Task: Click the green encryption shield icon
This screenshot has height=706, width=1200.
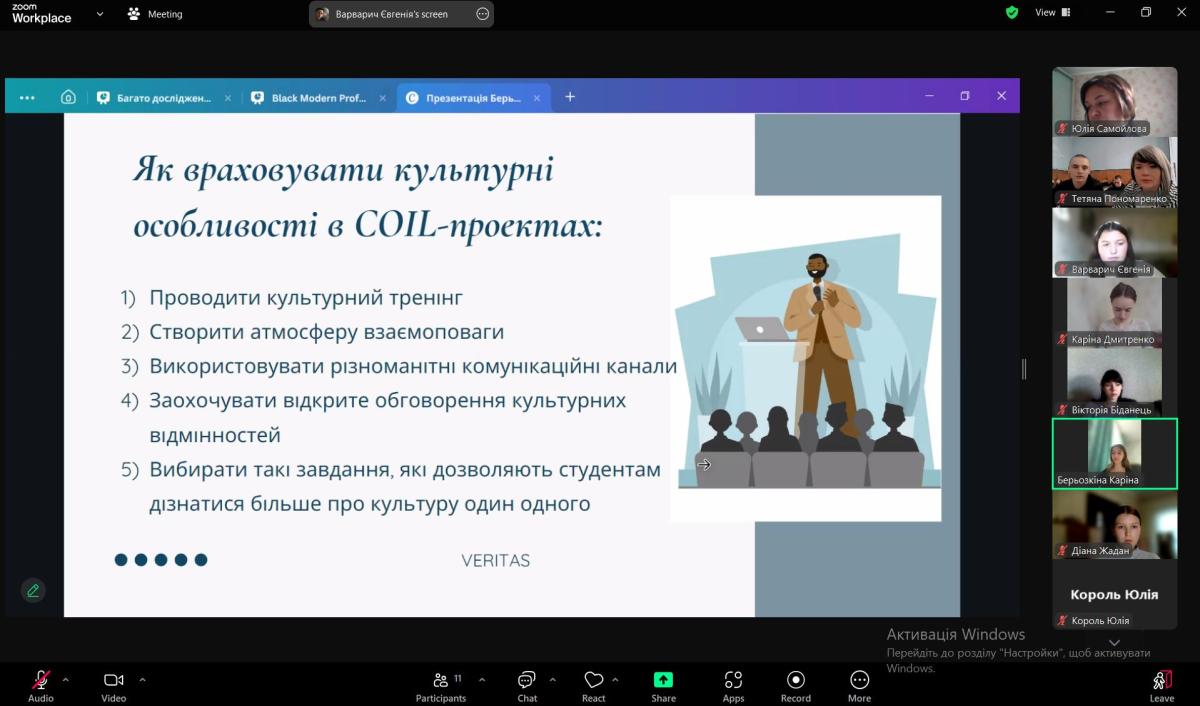Action: click(1012, 13)
